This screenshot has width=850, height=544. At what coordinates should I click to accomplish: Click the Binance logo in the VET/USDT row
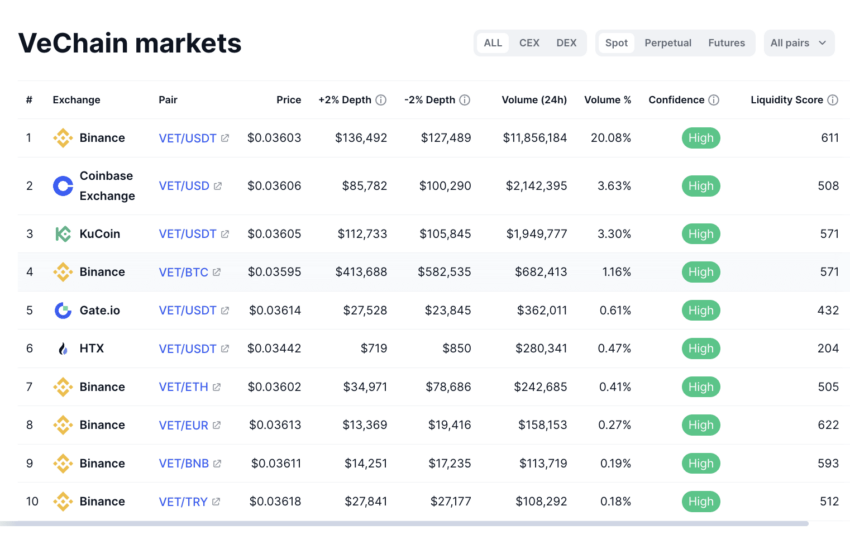click(63, 138)
